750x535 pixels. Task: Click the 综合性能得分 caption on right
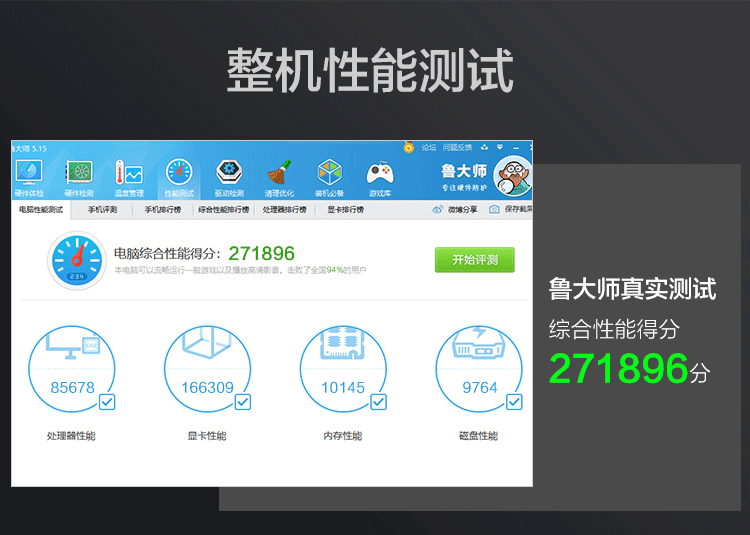[x=614, y=329]
